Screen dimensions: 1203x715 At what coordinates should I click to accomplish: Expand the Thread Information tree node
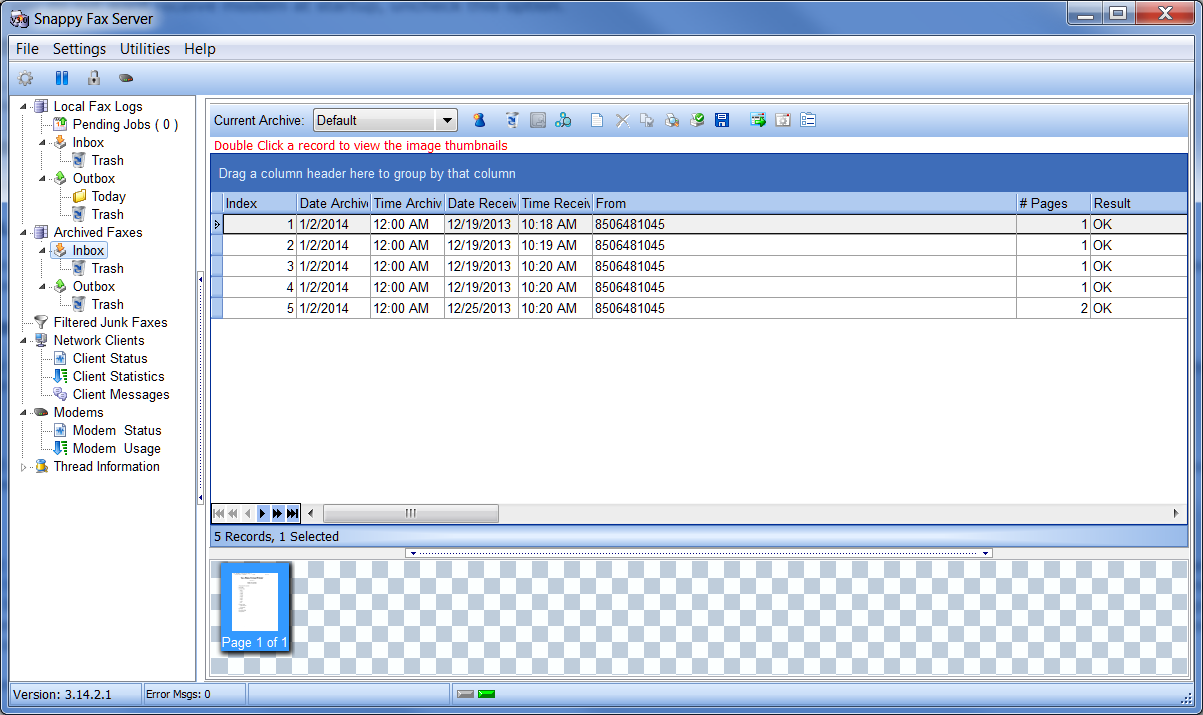click(25, 467)
